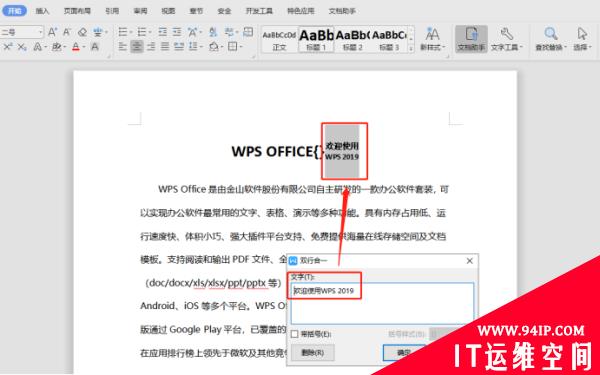Check the 带括号 checkbox in dialog
The height and width of the screenshot is (375, 600).
click(x=294, y=334)
